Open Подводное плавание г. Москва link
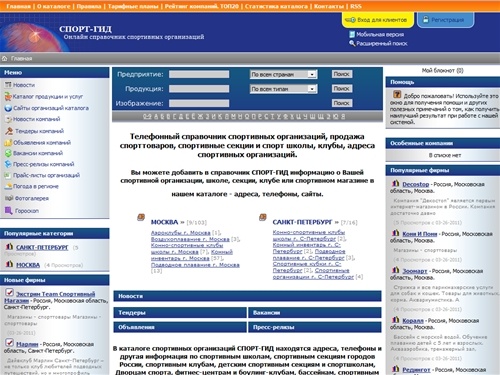Viewport: 500px width, 375px height. 195,265
